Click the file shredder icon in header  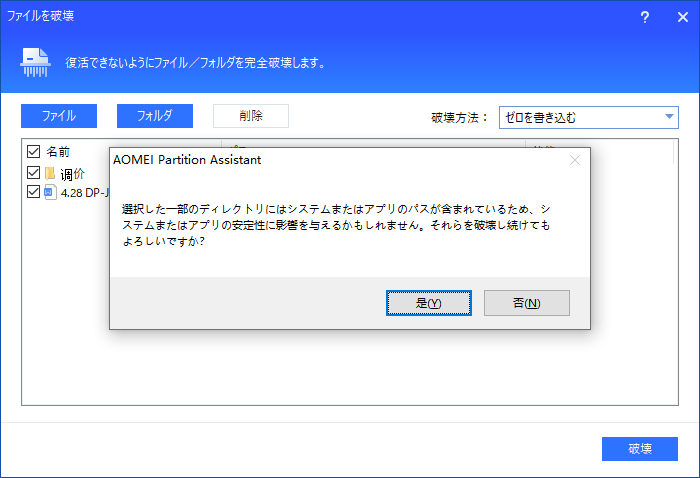35,62
